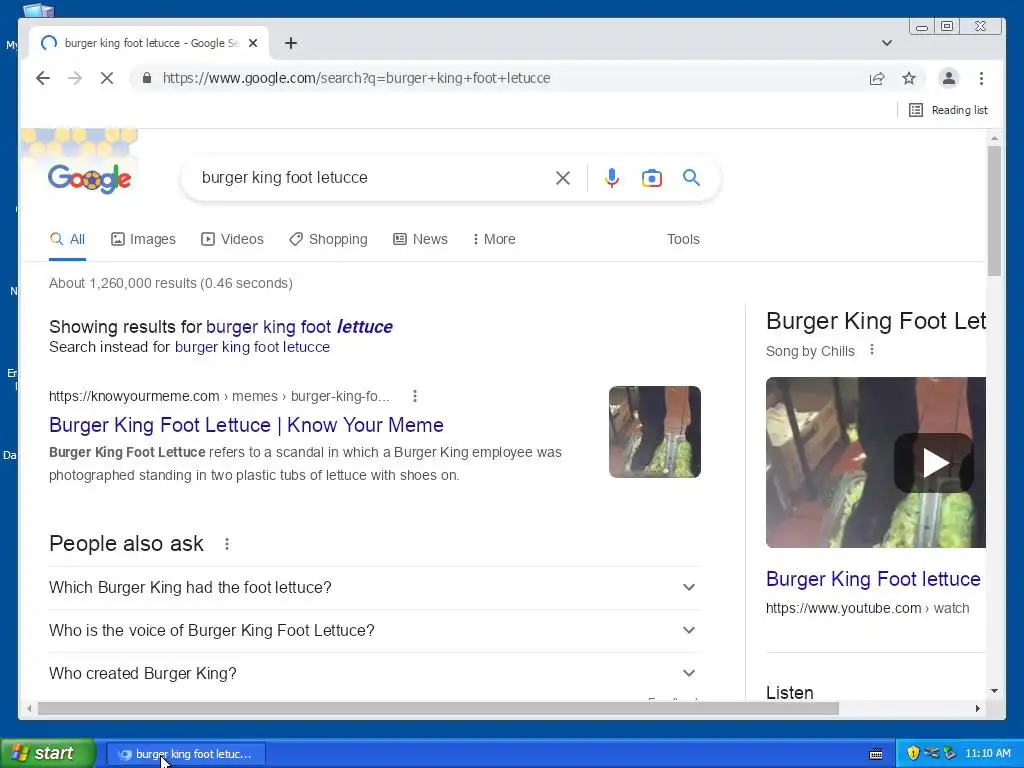The height and width of the screenshot is (768, 1024).
Task: Click the page scroll up arrow
Action: [x=994, y=138]
